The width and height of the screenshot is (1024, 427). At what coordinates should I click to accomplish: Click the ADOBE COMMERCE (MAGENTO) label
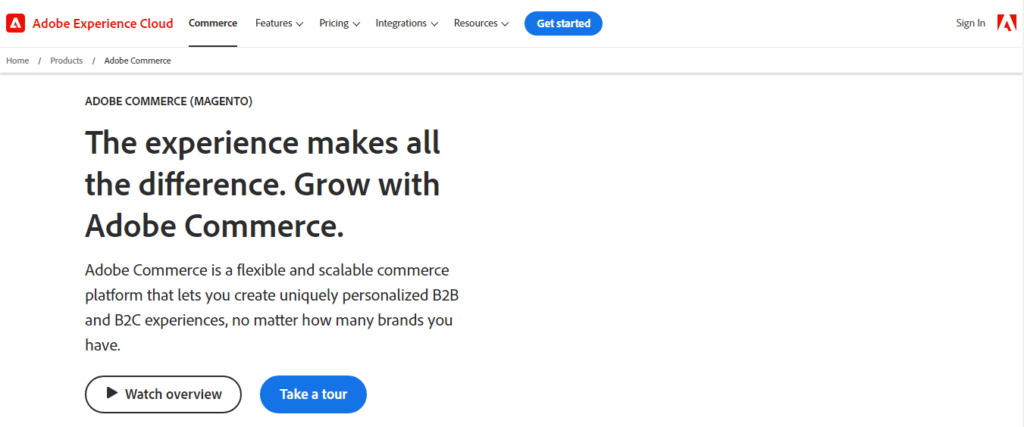tap(168, 101)
